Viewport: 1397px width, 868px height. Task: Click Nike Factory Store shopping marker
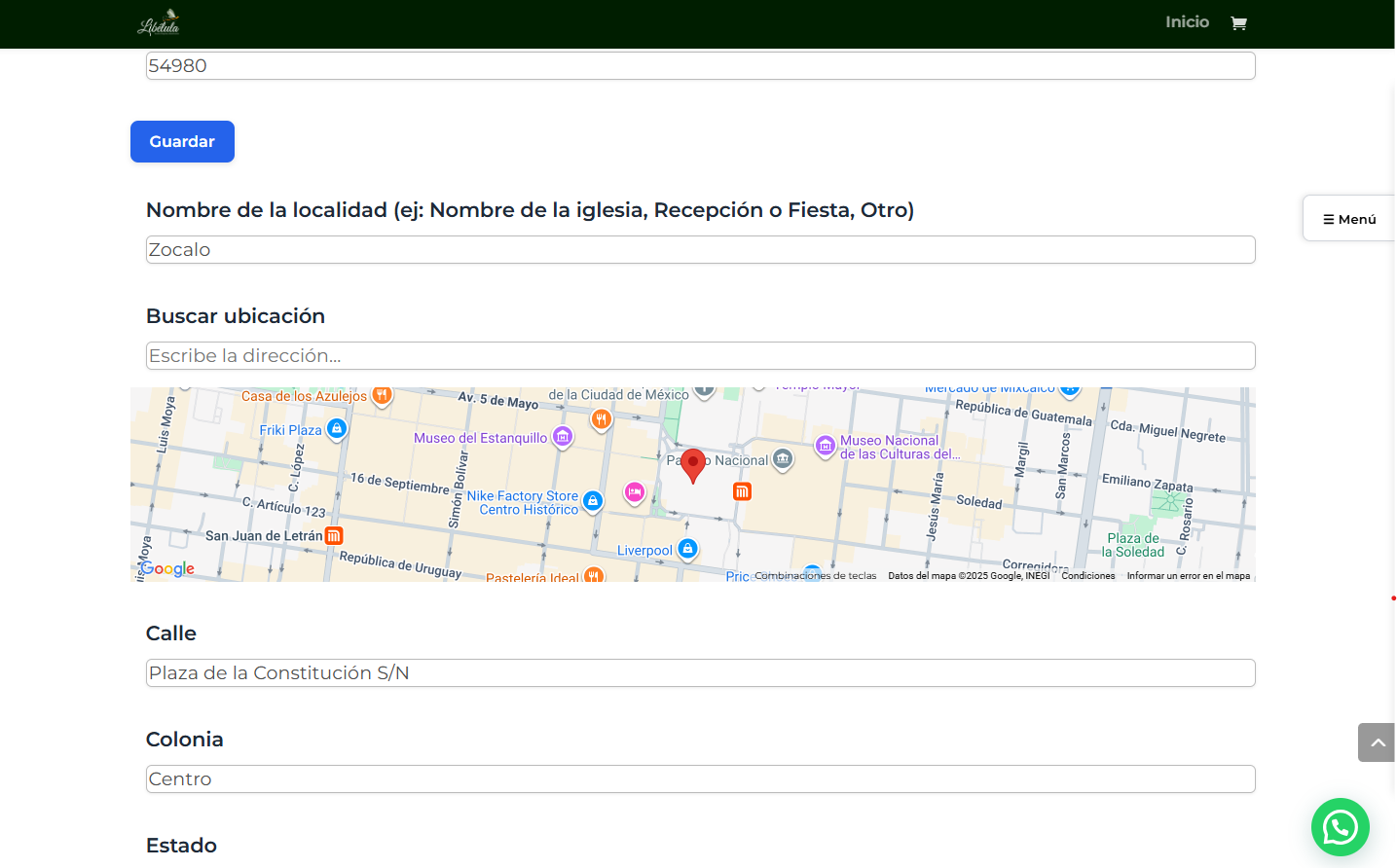(x=592, y=501)
